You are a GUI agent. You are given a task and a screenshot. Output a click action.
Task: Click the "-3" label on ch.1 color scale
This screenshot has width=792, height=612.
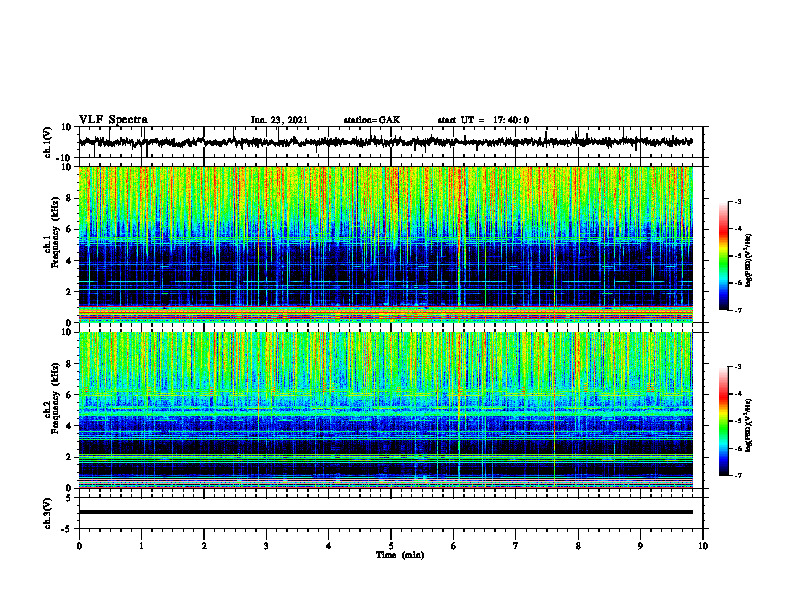click(738, 201)
